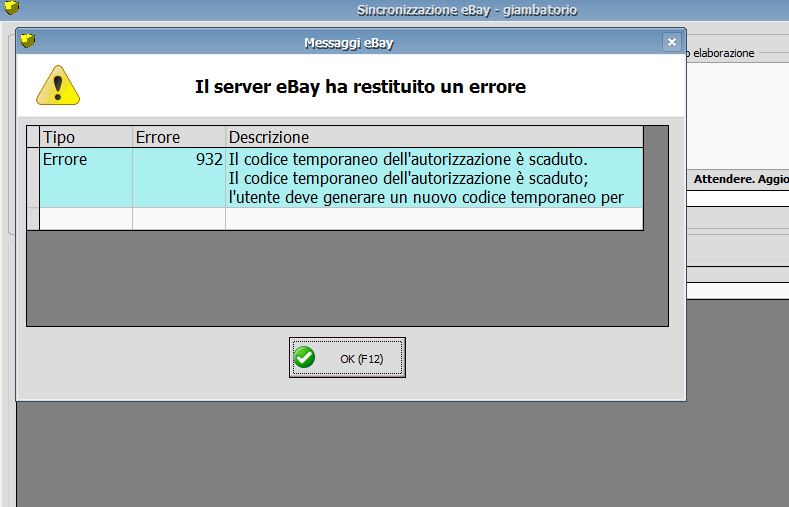
Task: Click the empty Descrizione cell in second row
Action: pos(434,219)
